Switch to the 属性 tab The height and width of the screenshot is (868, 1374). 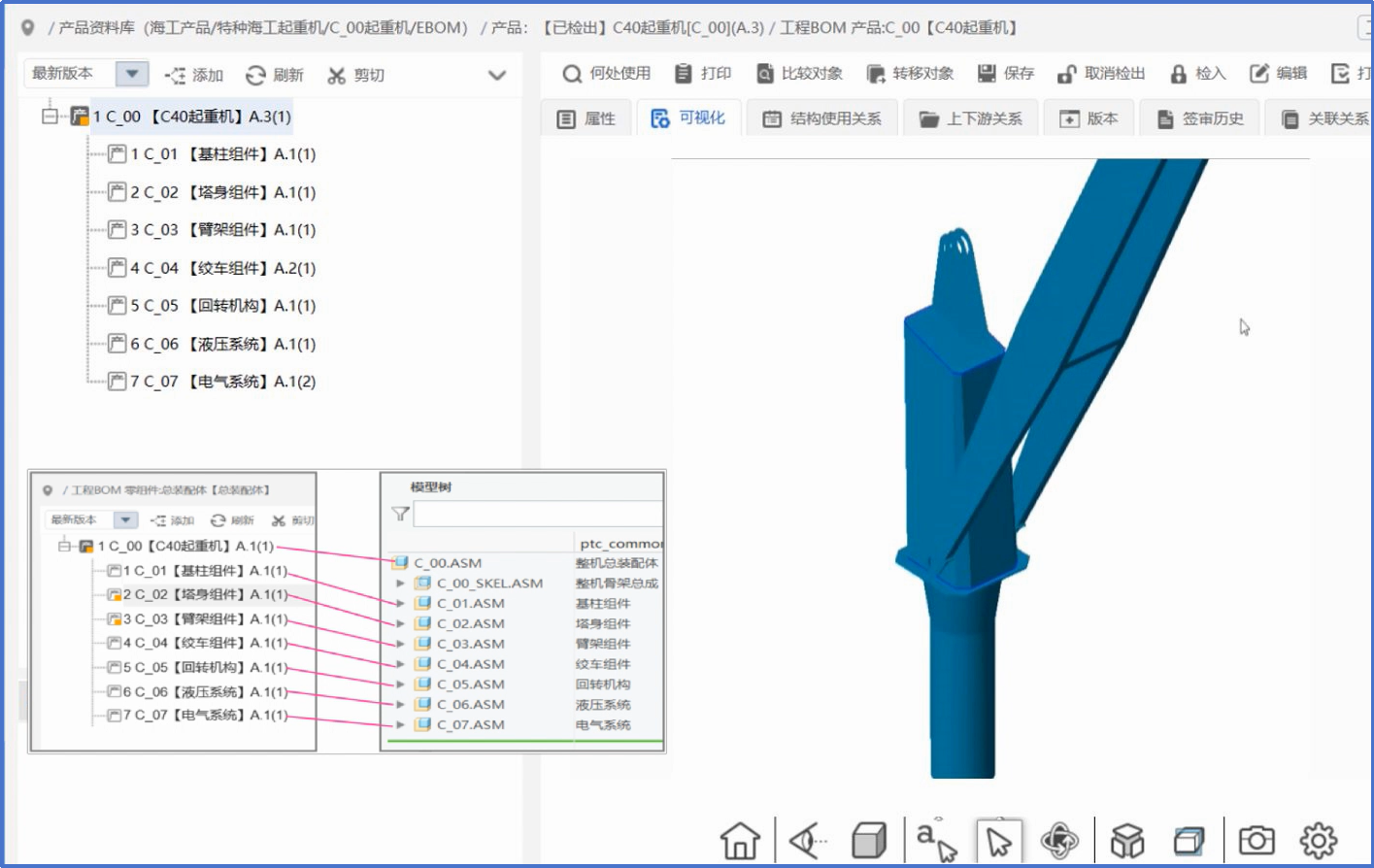coord(586,118)
